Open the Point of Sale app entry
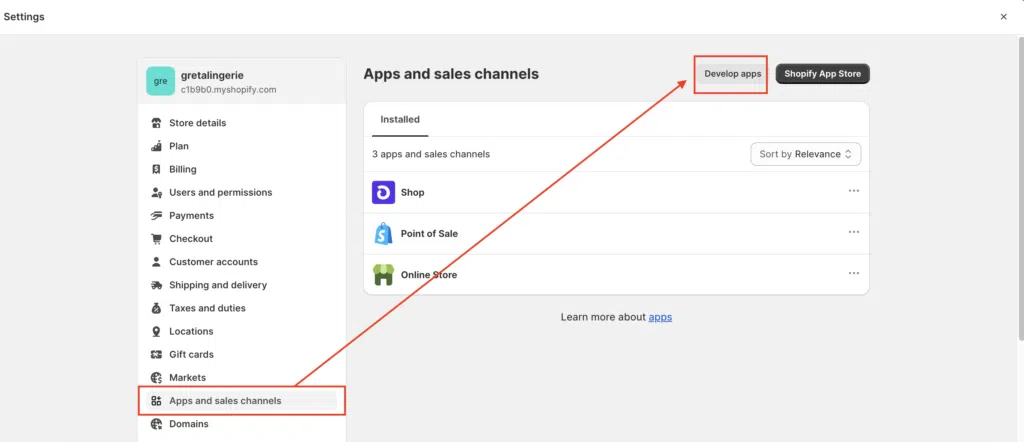This screenshot has height=442, width=1024. [616, 234]
